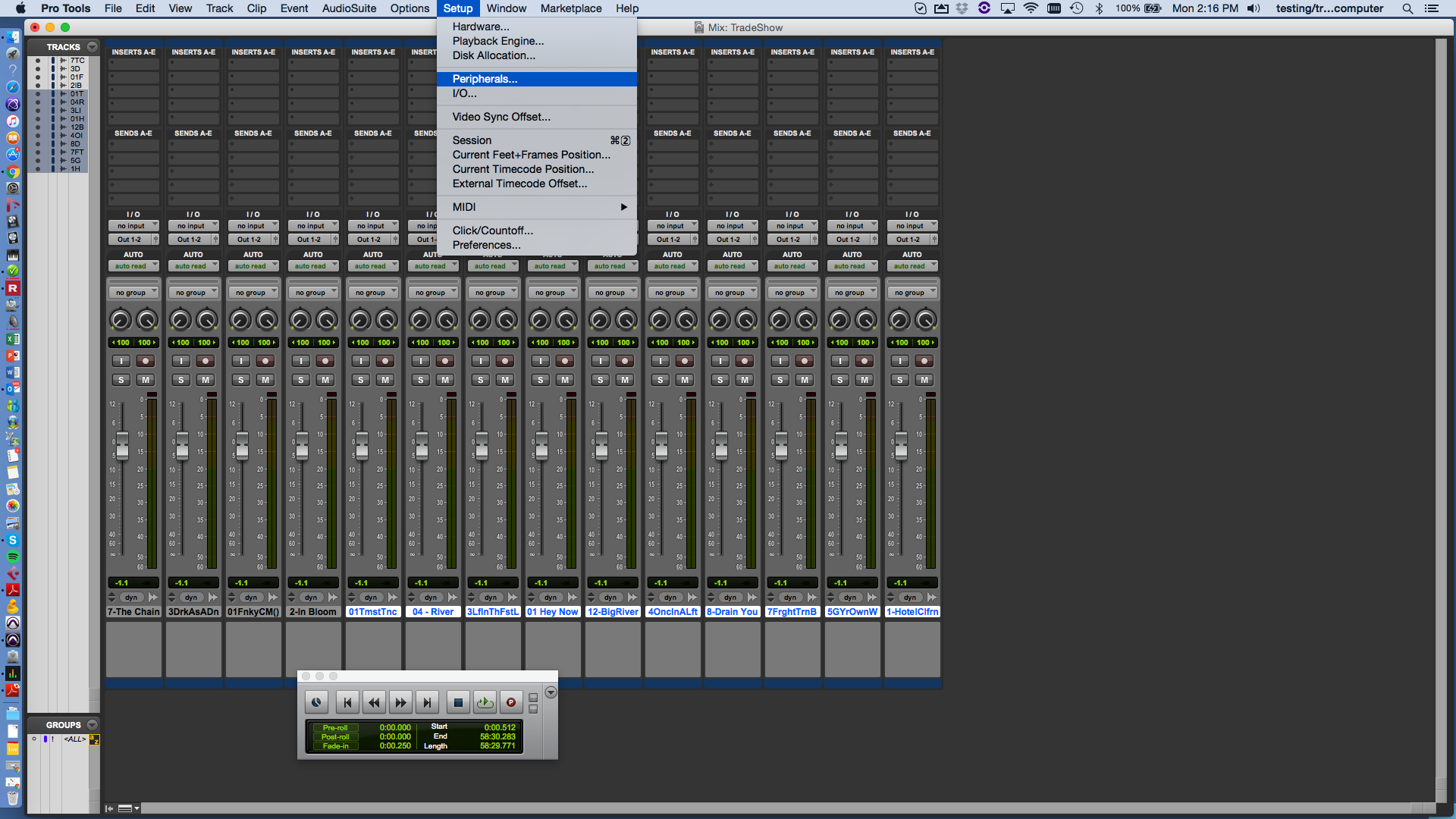
Task: Select Peripherals... in the Setup menu
Action: [485, 79]
